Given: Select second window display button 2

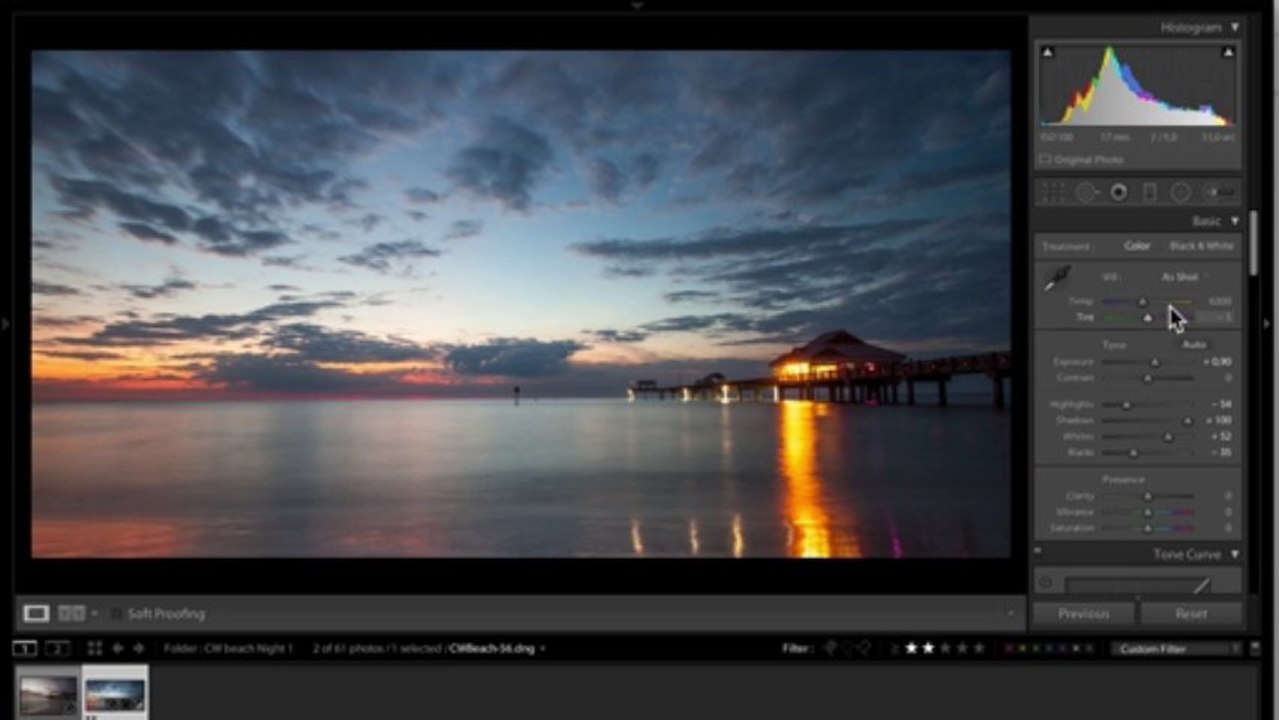Looking at the screenshot, I should click(x=57, y=649).
